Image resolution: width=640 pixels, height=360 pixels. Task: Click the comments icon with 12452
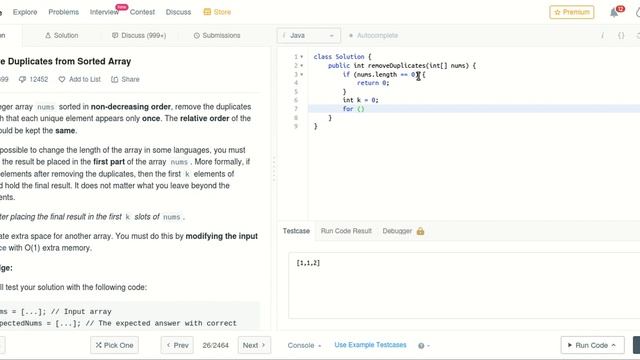(22, 79)
